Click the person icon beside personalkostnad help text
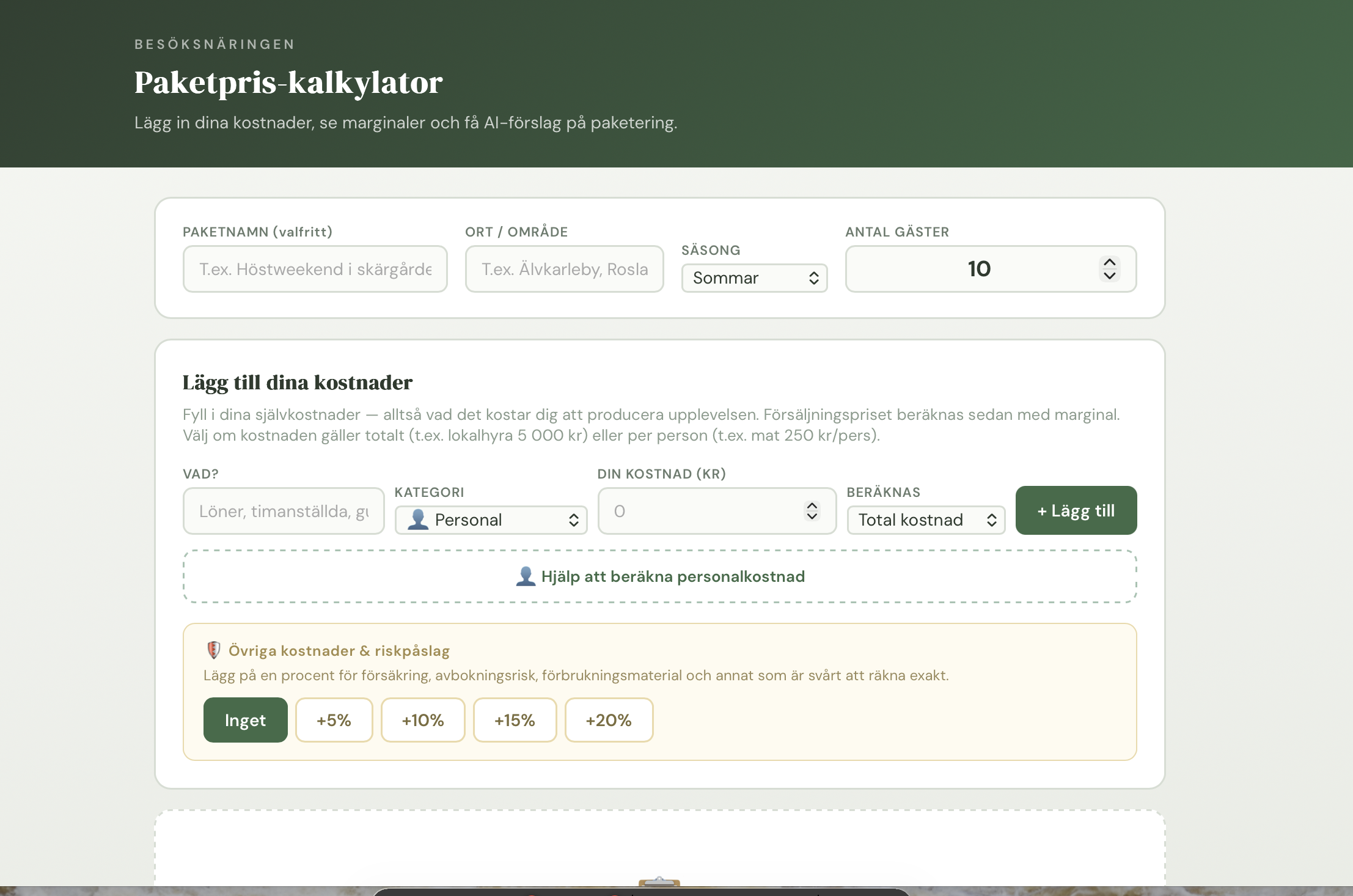This screenshot has width=1353, height=896. coord(525,576)
